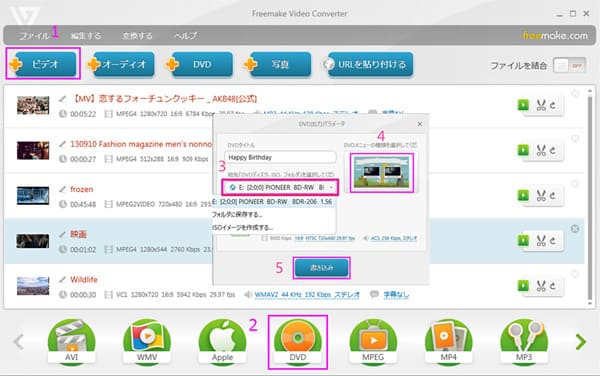The image size is (600, 376).
Task: Choose the WMV output format icon
Action: pyautogui.click(x=147, y=342)
